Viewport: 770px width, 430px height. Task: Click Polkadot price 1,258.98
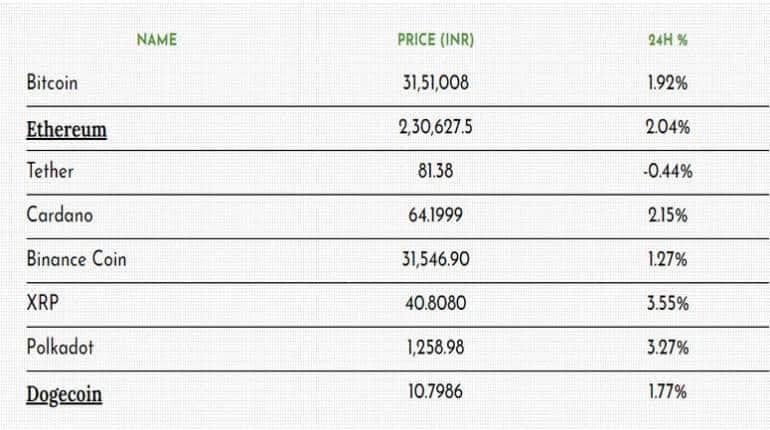pyautogui.click(x=435, y=347)
